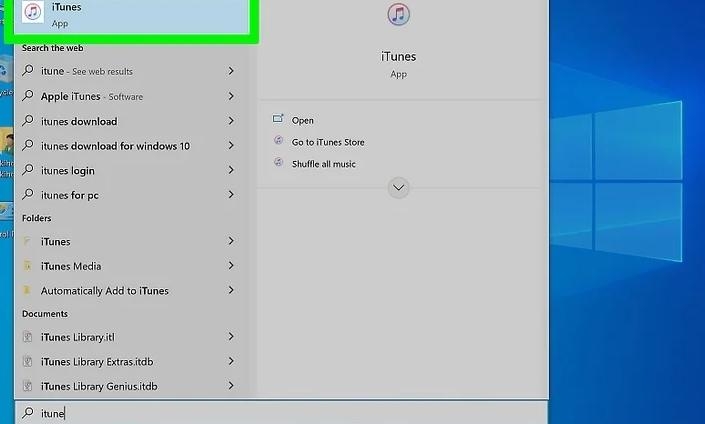Click the 'Shuffle all music' link
705x424 pixels.
point(323,164)
